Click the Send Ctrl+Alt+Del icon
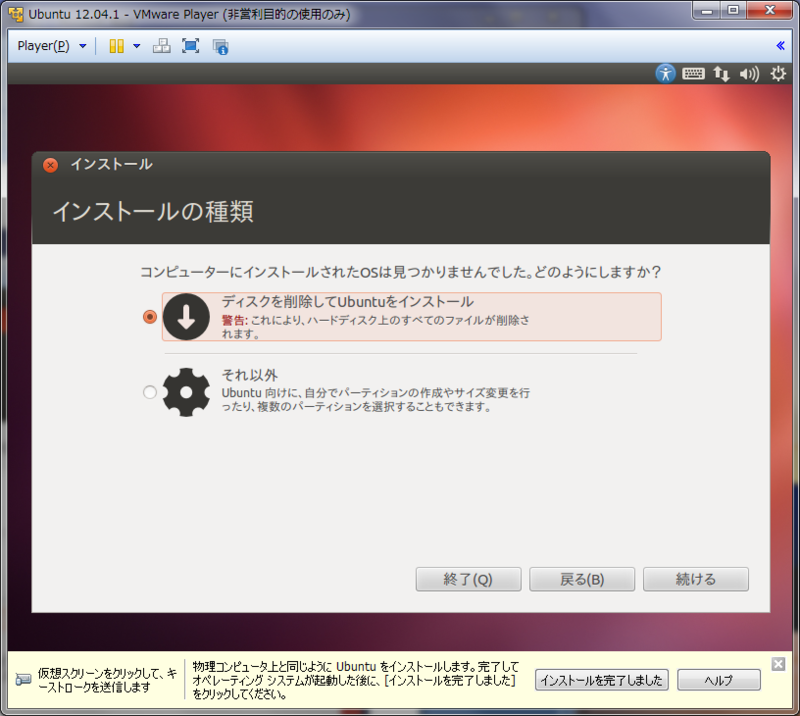Image resolution: width=800 pixels, height=716 pixels. (x=161, y=45)
